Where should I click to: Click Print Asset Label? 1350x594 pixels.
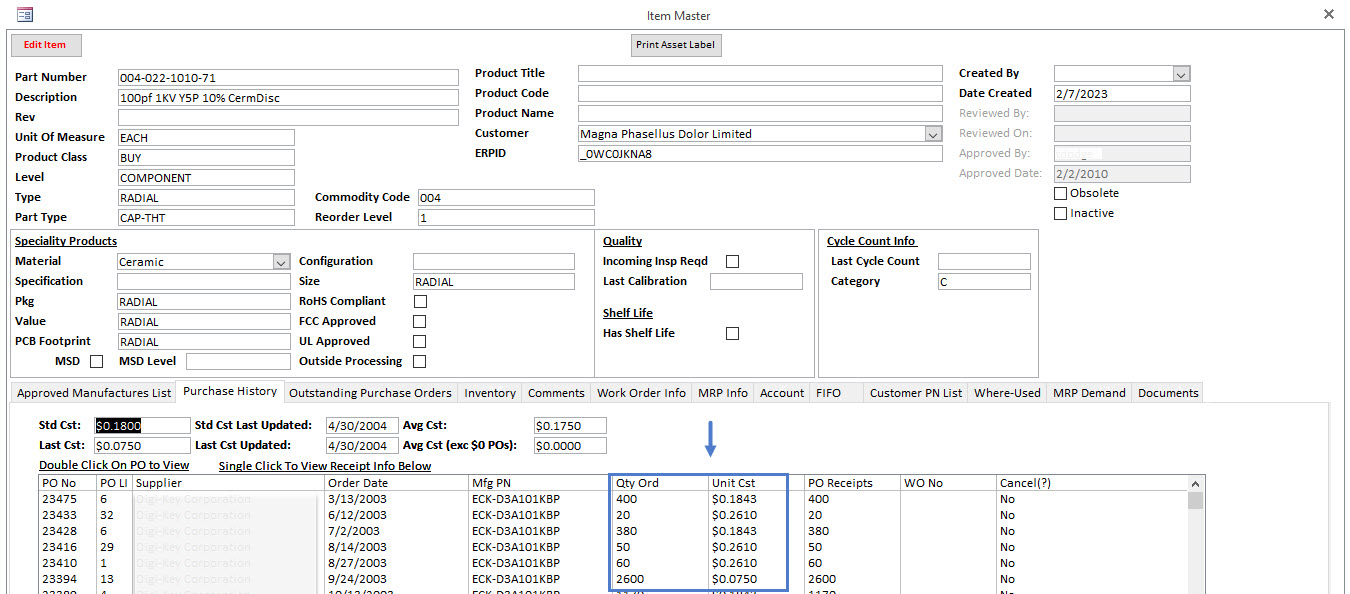[676, 44]
